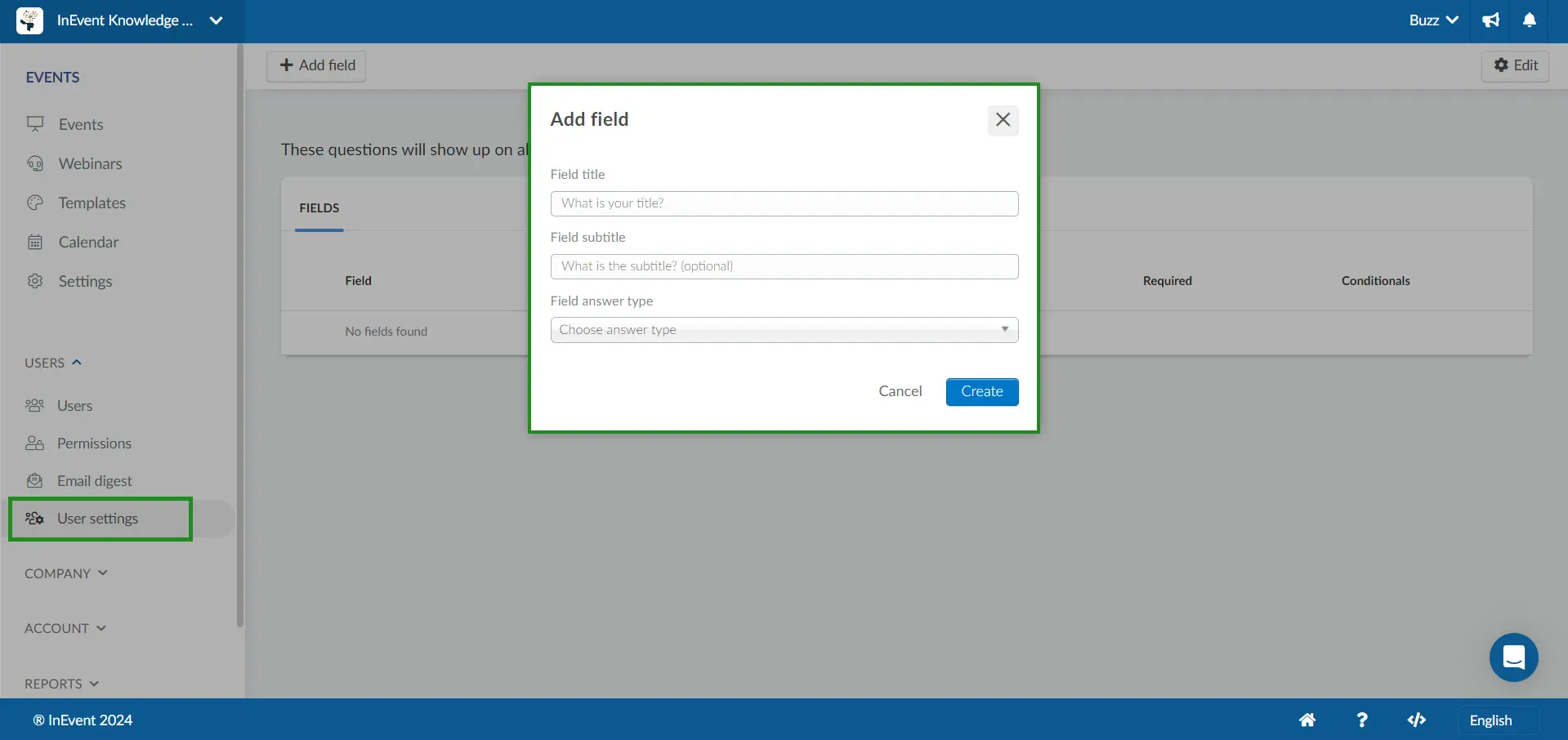Click the Settings gear icon in sidebar

pyautogui.click(x=35, y=281)
